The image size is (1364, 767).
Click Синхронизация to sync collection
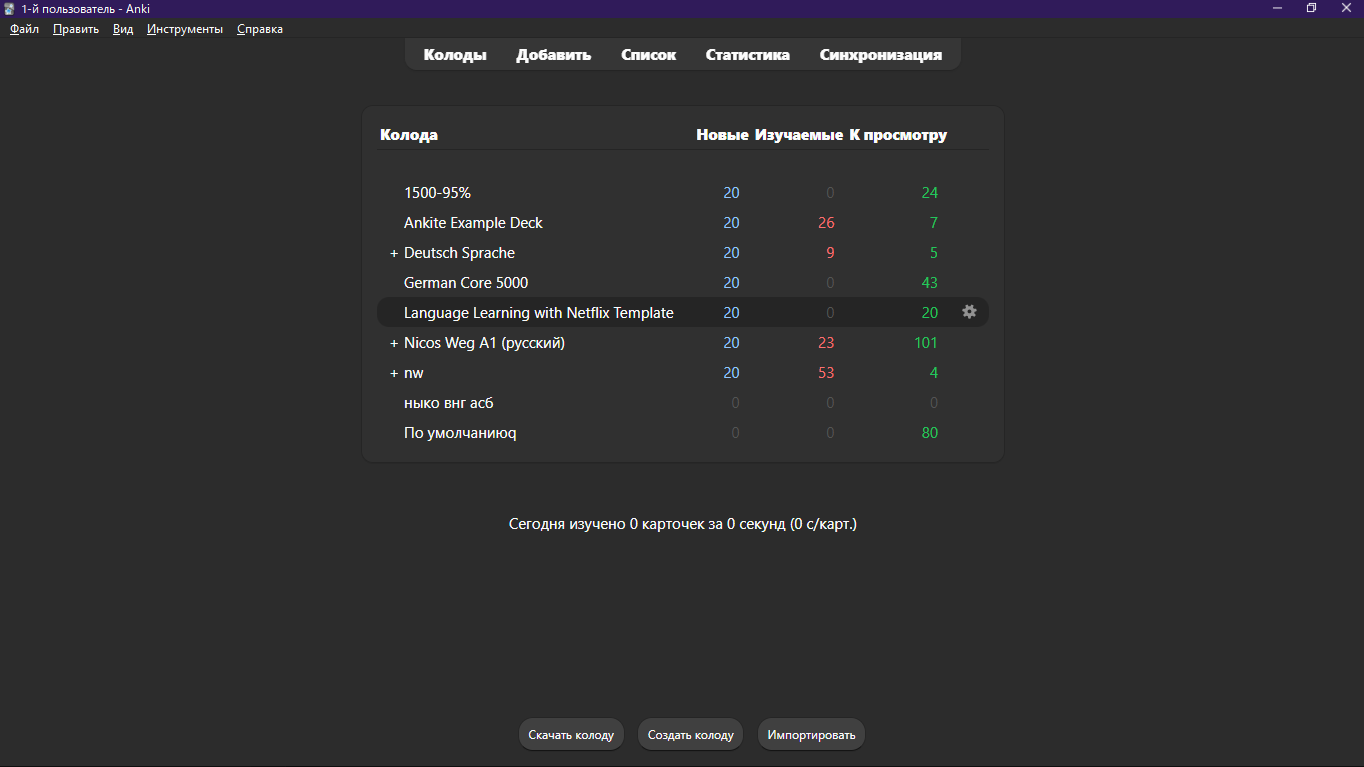880,55
